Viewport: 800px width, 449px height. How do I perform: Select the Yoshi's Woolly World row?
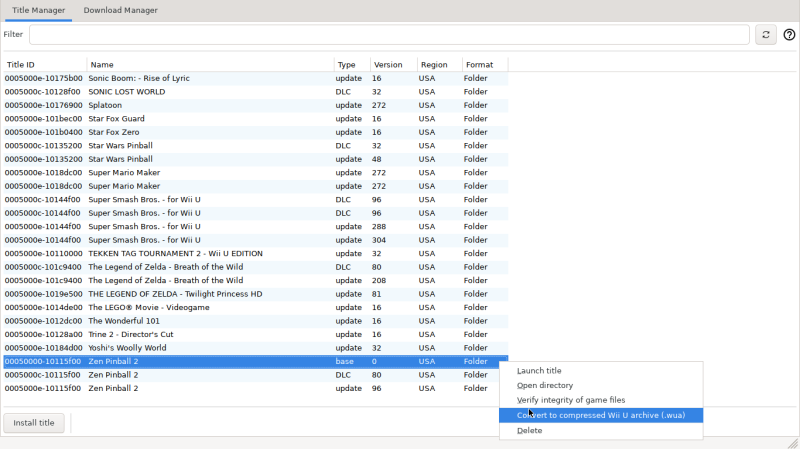click(x=256, y=348)
